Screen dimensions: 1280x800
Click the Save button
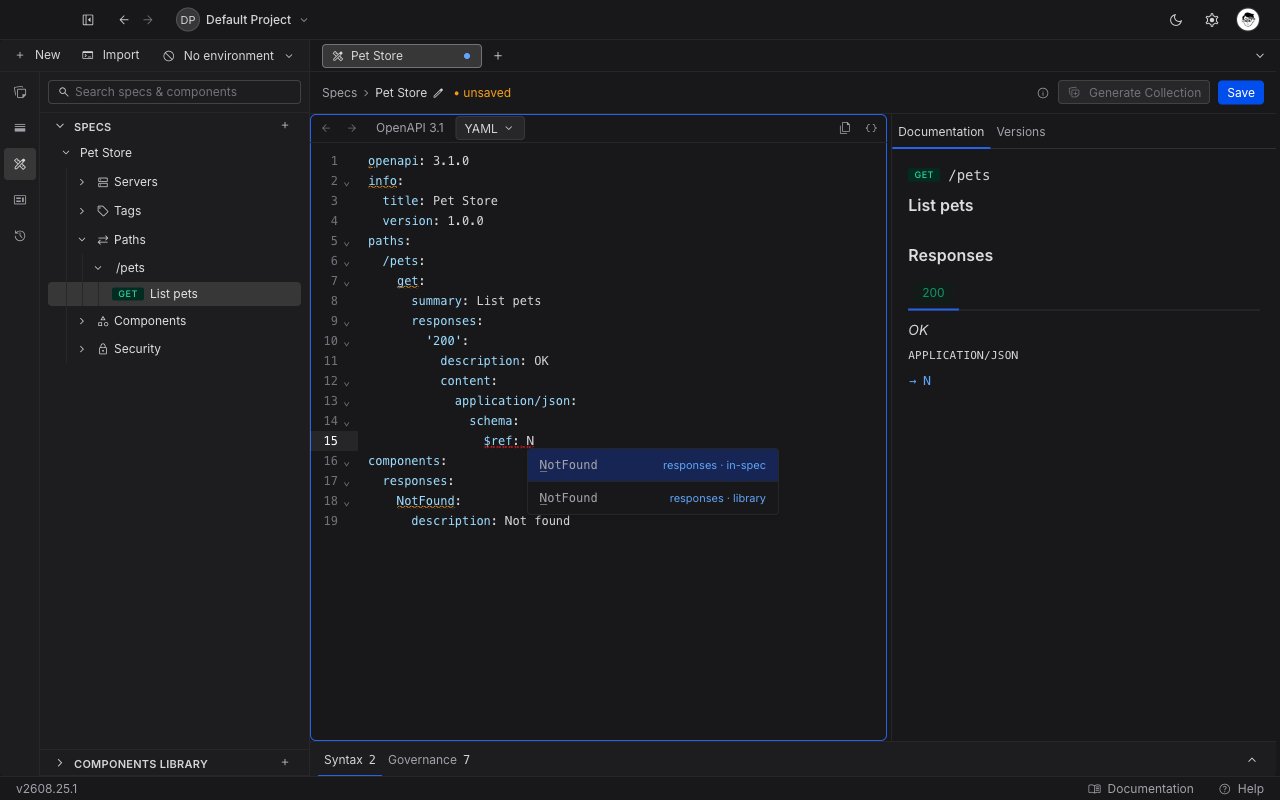coord(1241,93)
